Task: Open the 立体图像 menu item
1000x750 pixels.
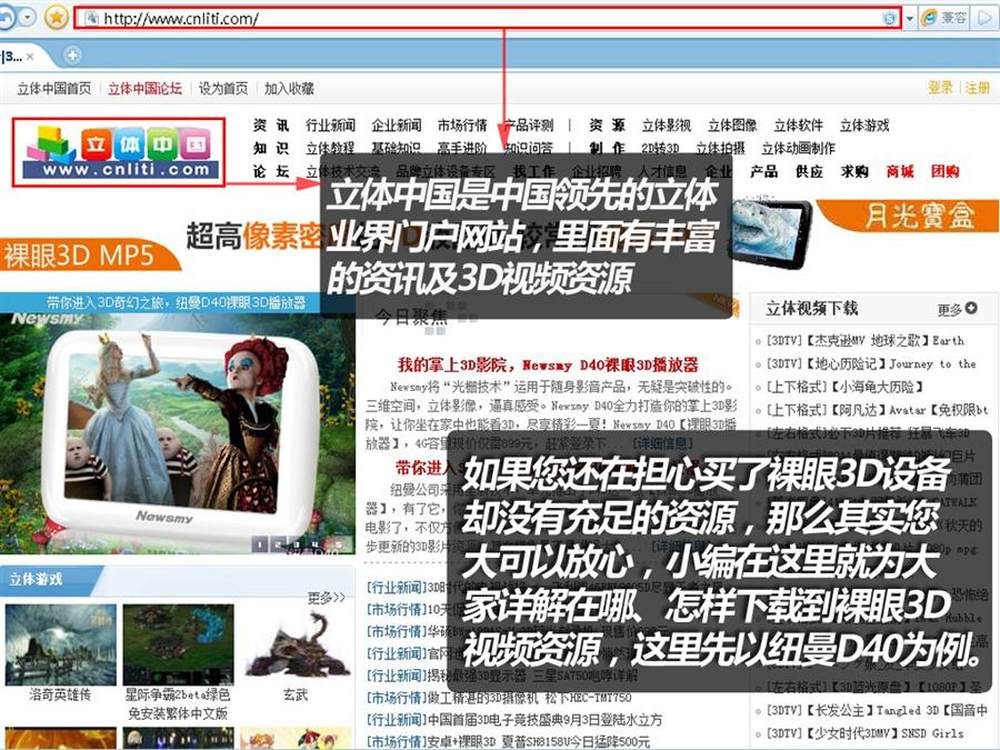Action: (732, 125)
